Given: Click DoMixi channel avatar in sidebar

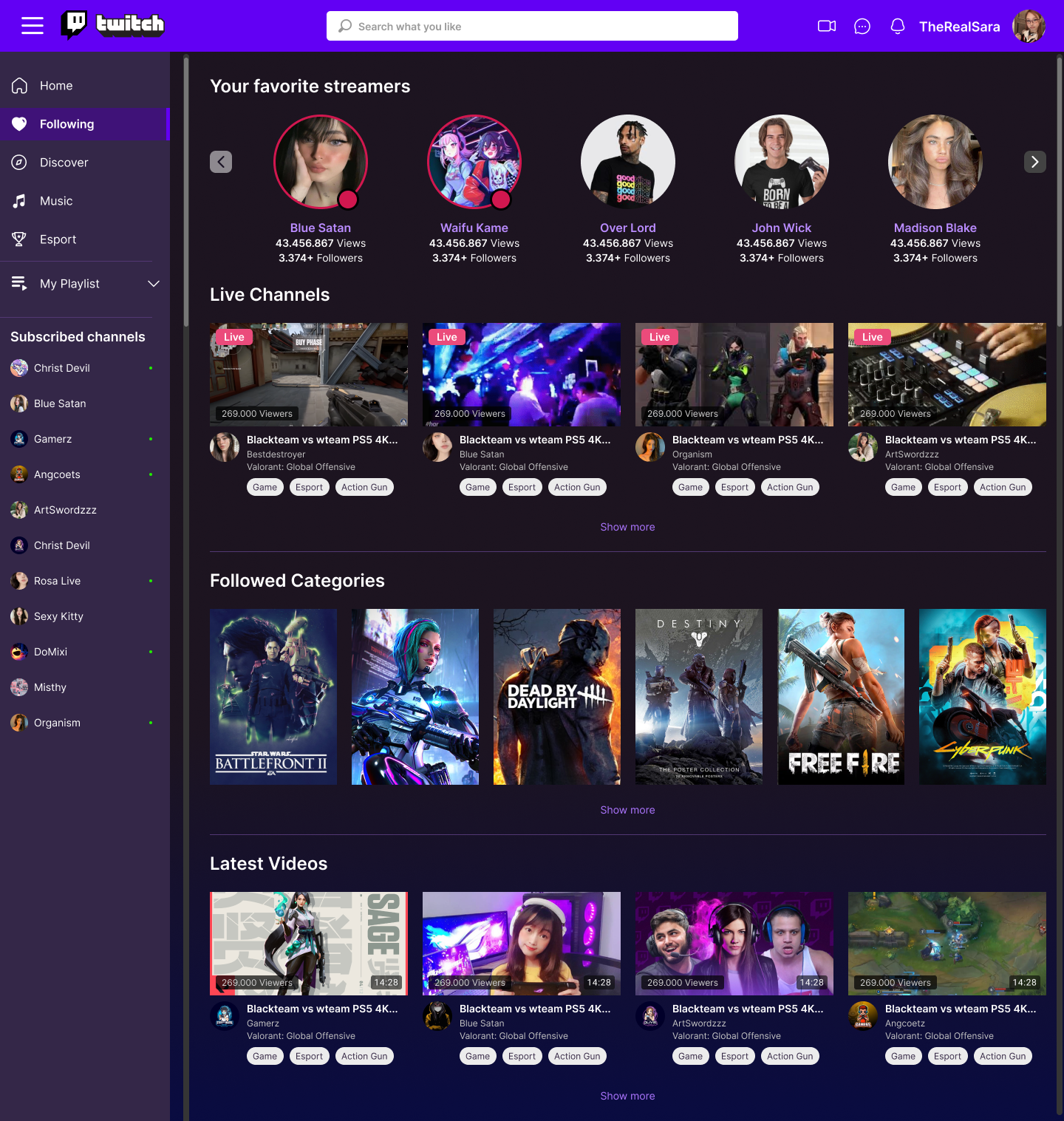Looking at the screenshot, I should click(x=19, y=652).
